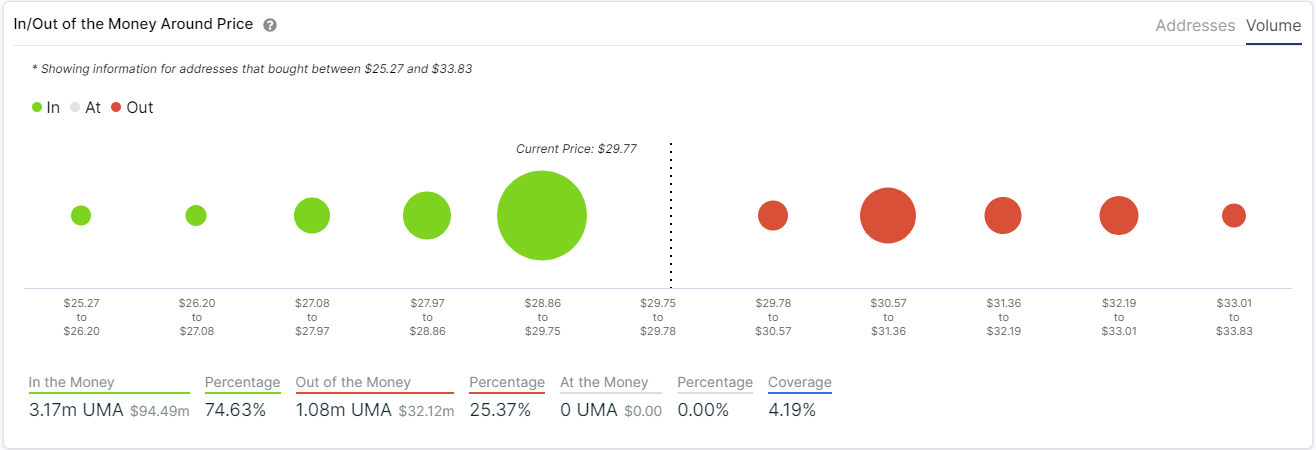Click red bubble for $32.19 to $33.01
Screen dimensions: 1316x450
1119,215
